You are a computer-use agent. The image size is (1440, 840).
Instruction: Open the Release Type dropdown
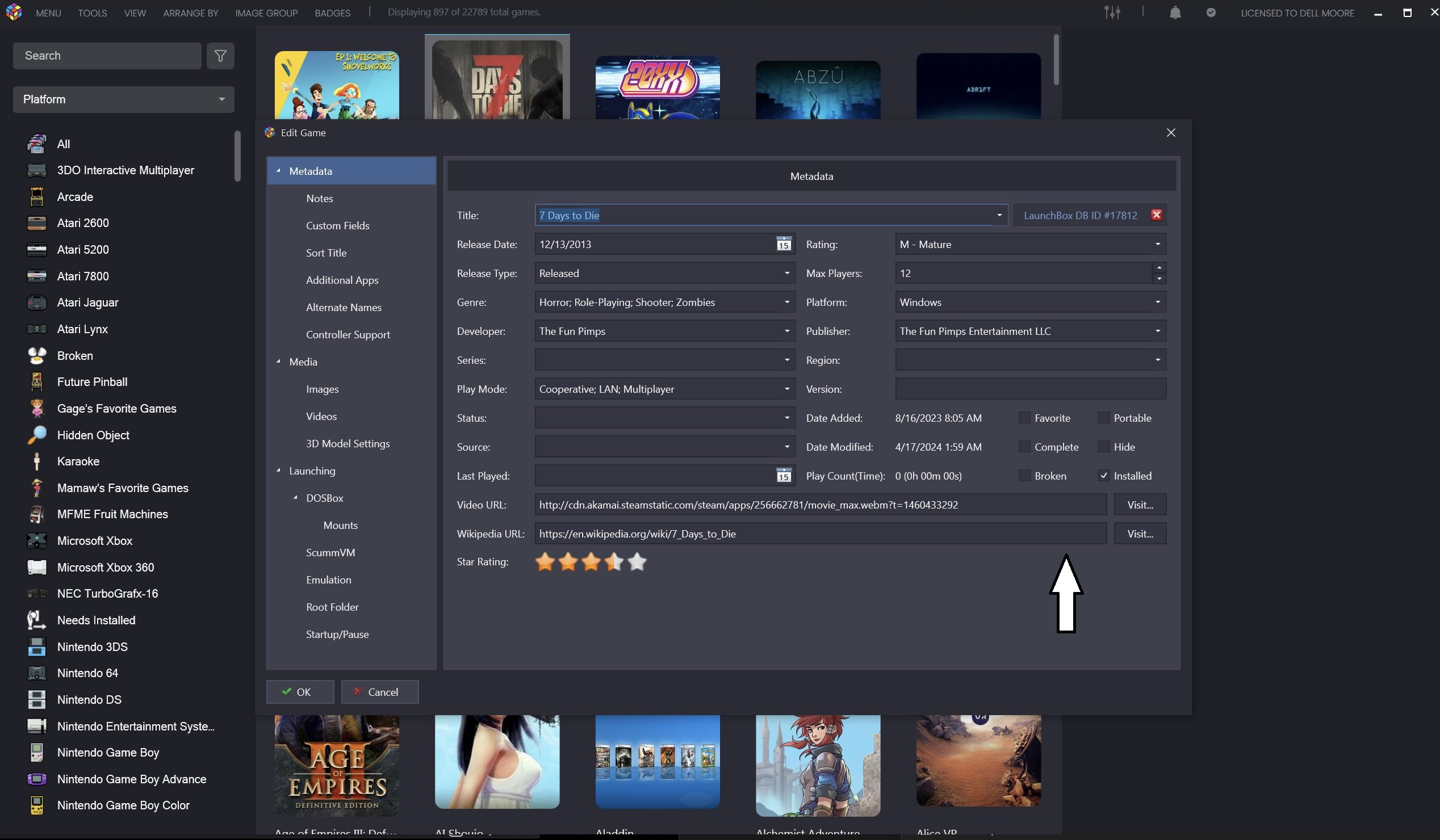tap(664, 273)
